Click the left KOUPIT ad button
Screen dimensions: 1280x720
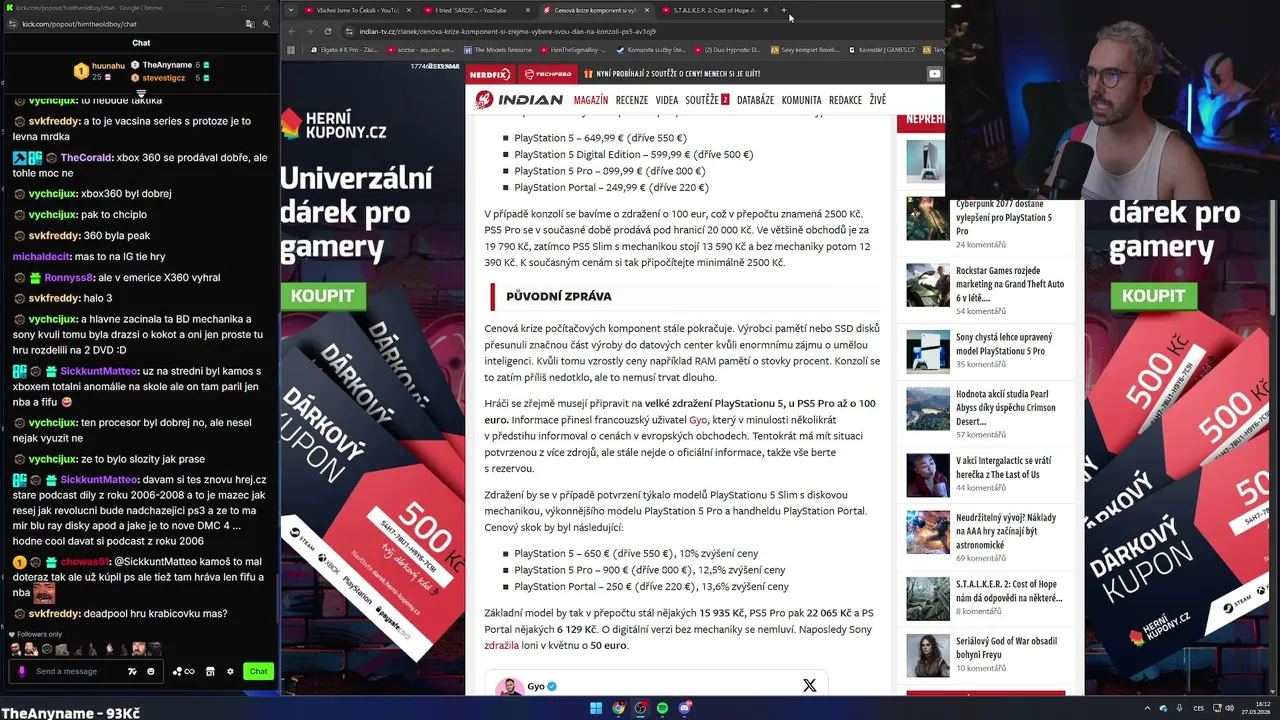[x=322, y=296]
